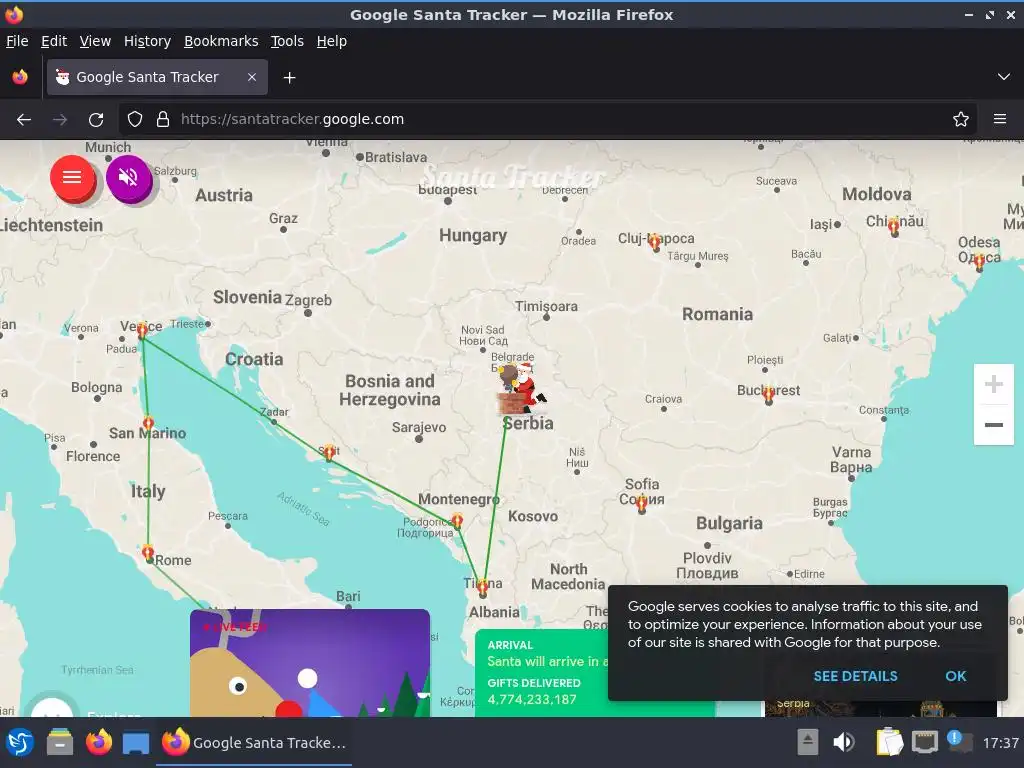Open Firefox View pinned icon
1024x768 pixels.
pos(20,77)
